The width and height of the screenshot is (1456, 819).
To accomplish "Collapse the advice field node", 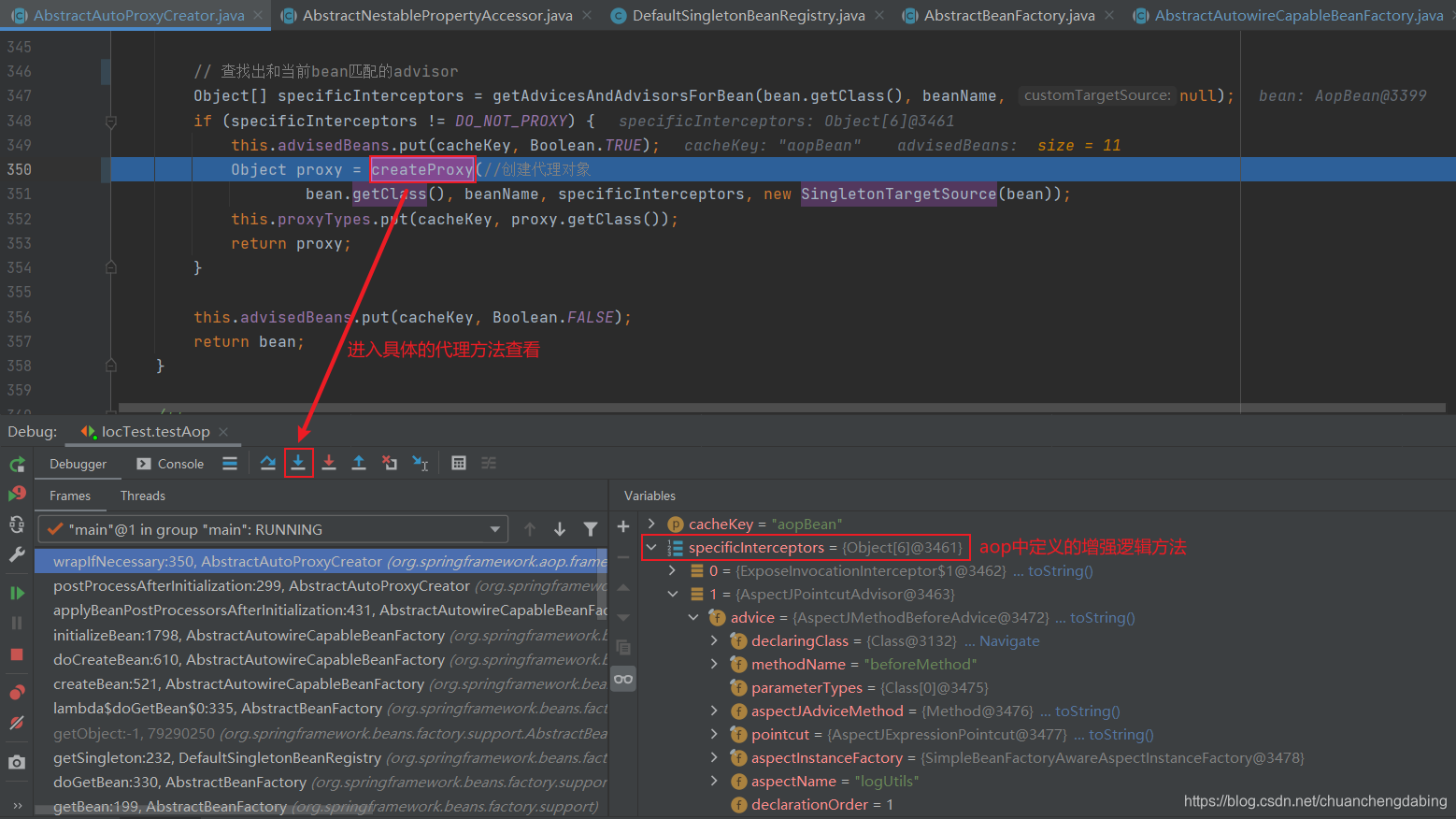I will (693, 617).
